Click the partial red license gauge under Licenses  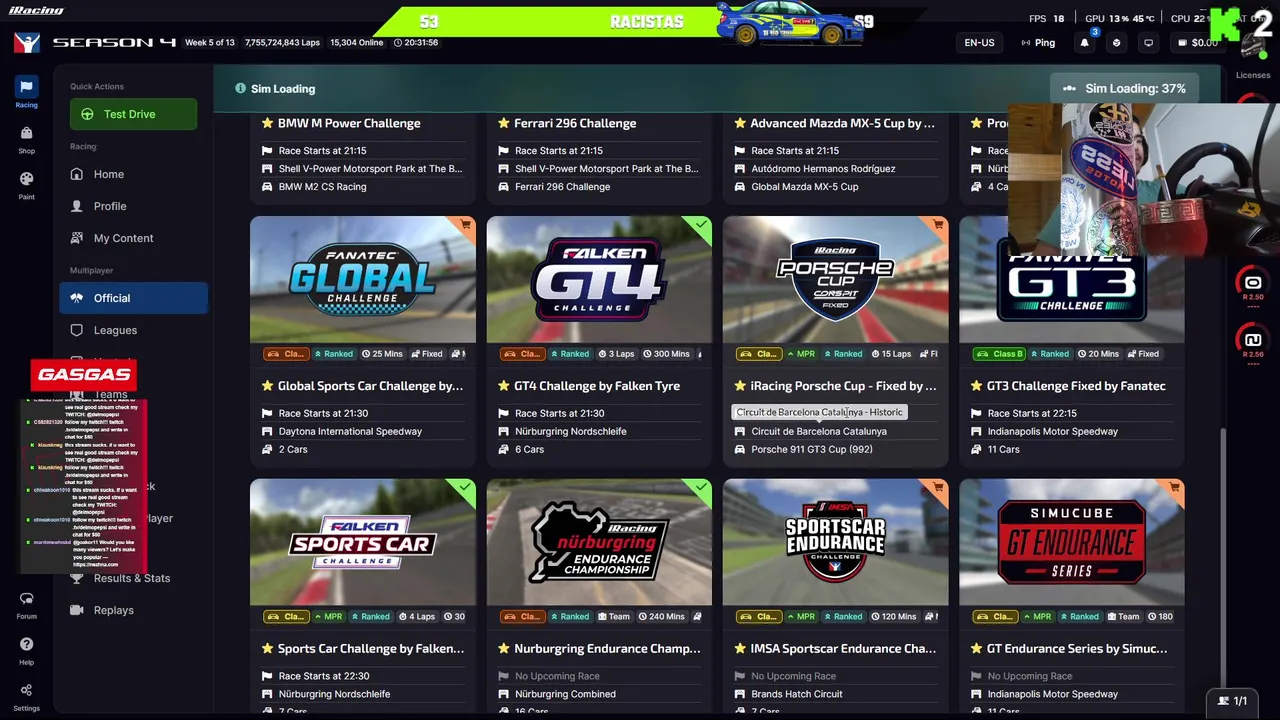pos(1254,99)
